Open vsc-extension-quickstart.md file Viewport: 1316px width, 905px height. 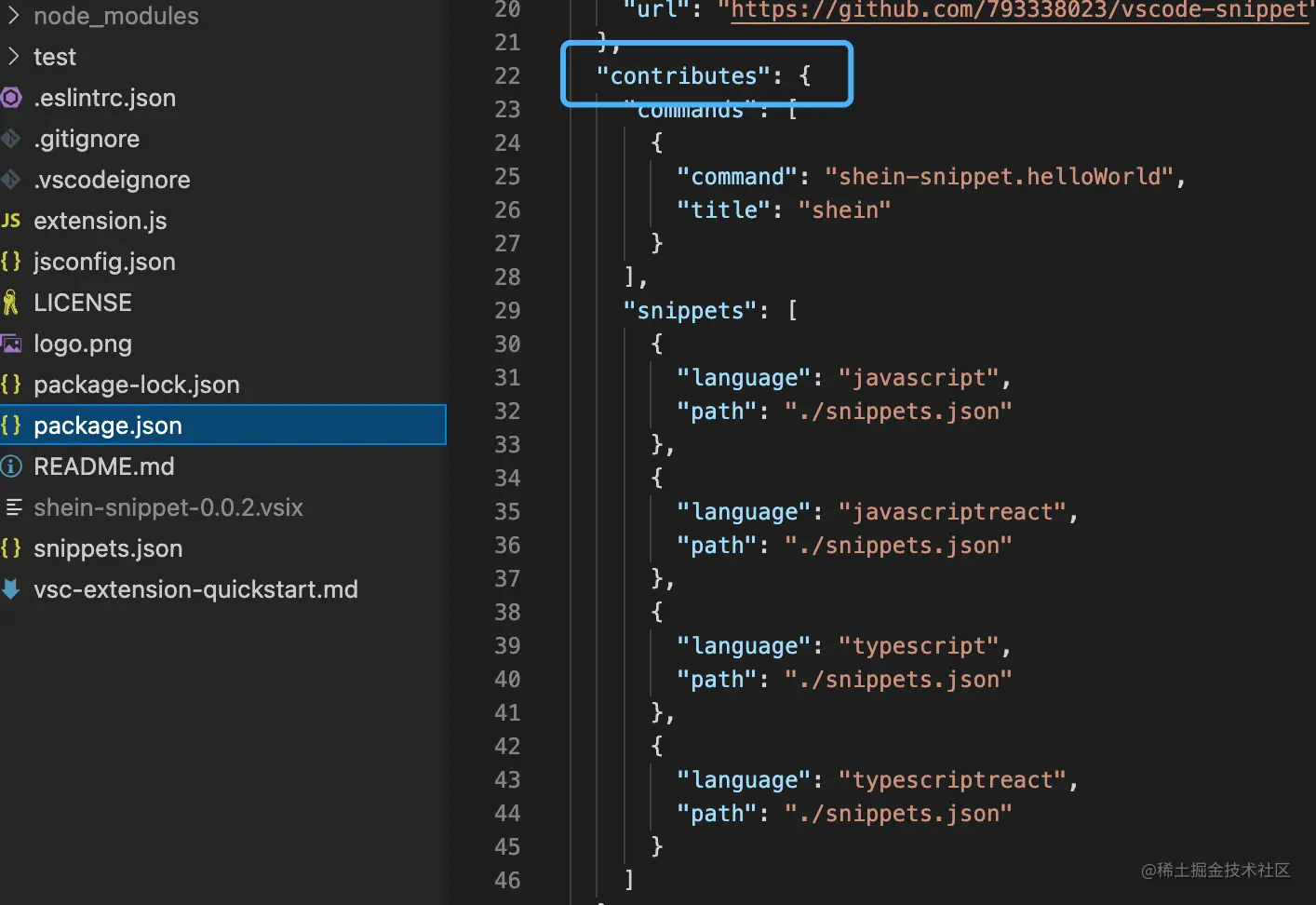195,589
